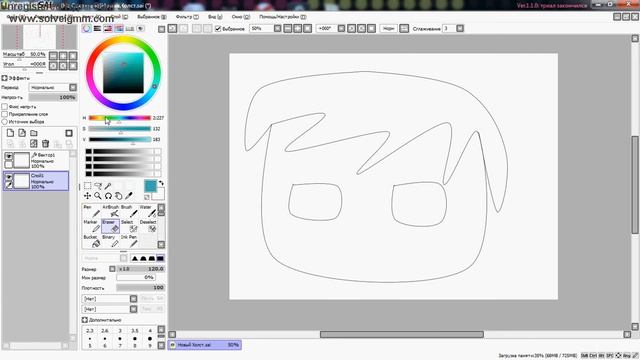Uncheck the Выбранное checkbox in toolbar
640x360 pixels.
pos(218,29)
